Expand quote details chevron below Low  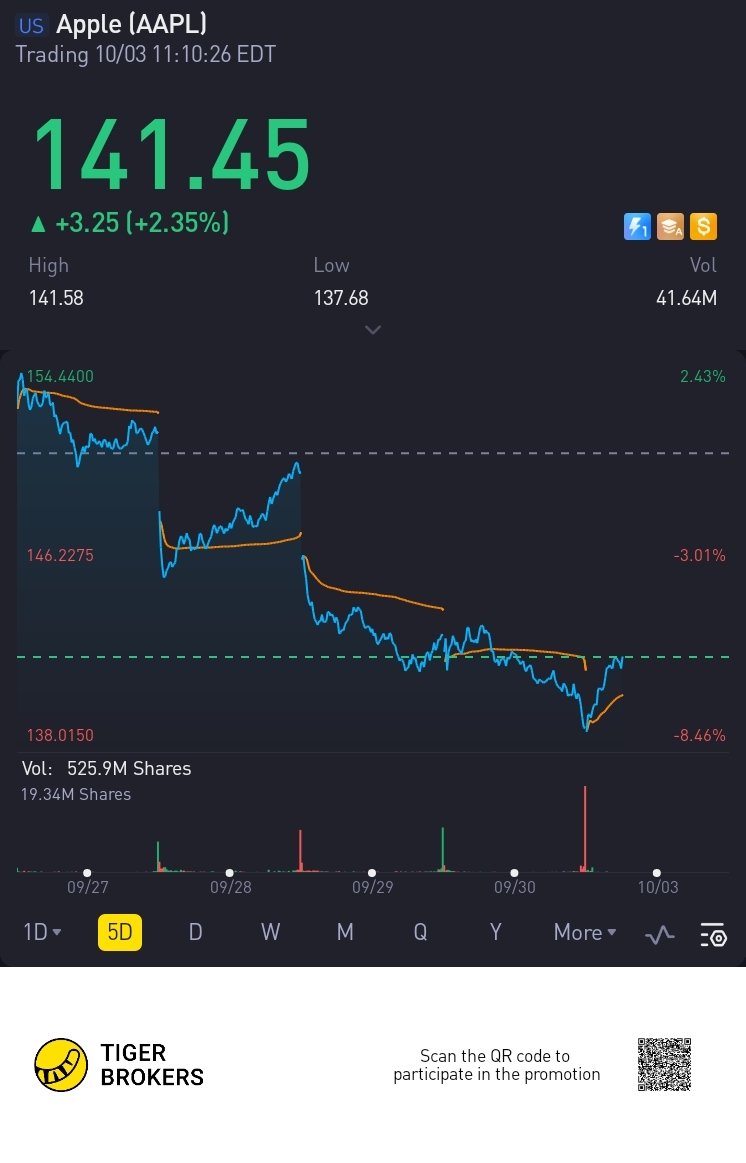click(x=373, y=329)
